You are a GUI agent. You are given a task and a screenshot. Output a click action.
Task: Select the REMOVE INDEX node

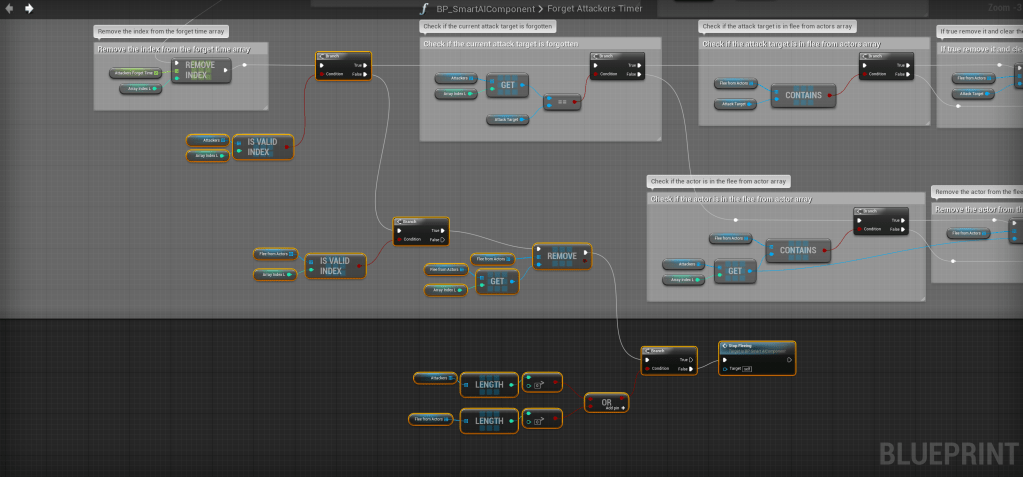tap(201, 70)
